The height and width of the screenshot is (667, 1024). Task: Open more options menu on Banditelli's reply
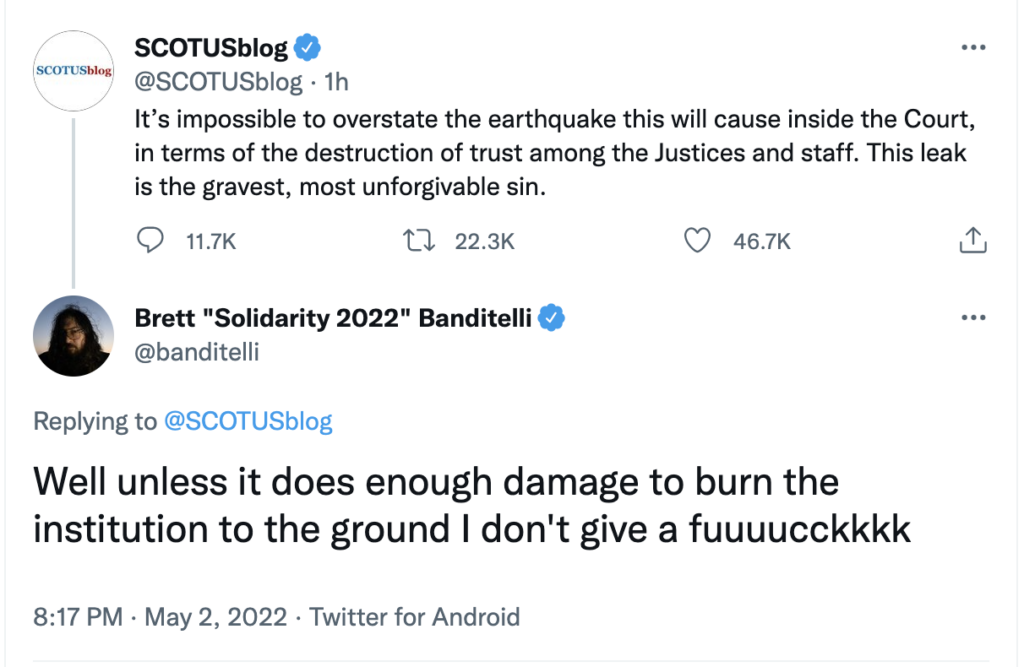point(973,318)
